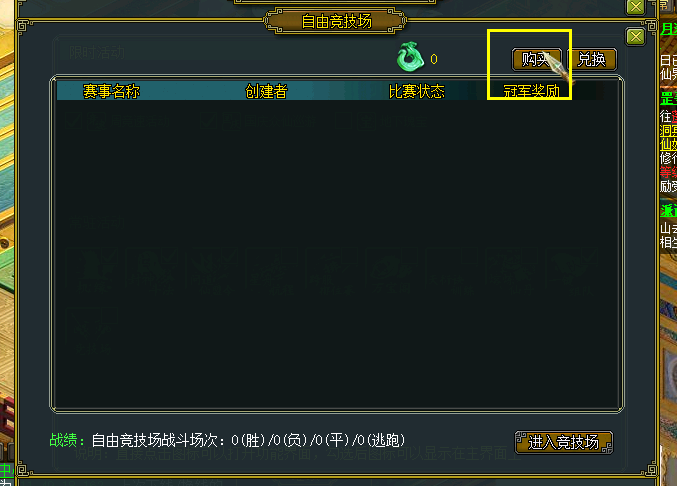Sort by the 创建者 column header
Image resolution: width=677 pixels, height=486 pixels.
tap(266, 91)
